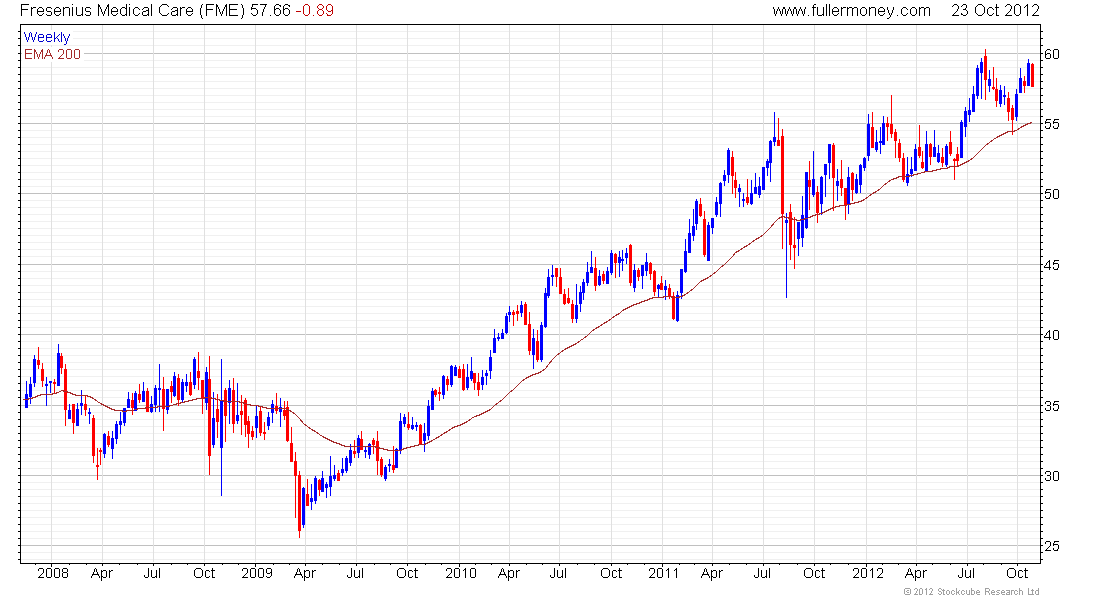This screenshot has height=600, width=1100.
Task: Click the "Jul" label after 2012
Action: coord(967,573)
